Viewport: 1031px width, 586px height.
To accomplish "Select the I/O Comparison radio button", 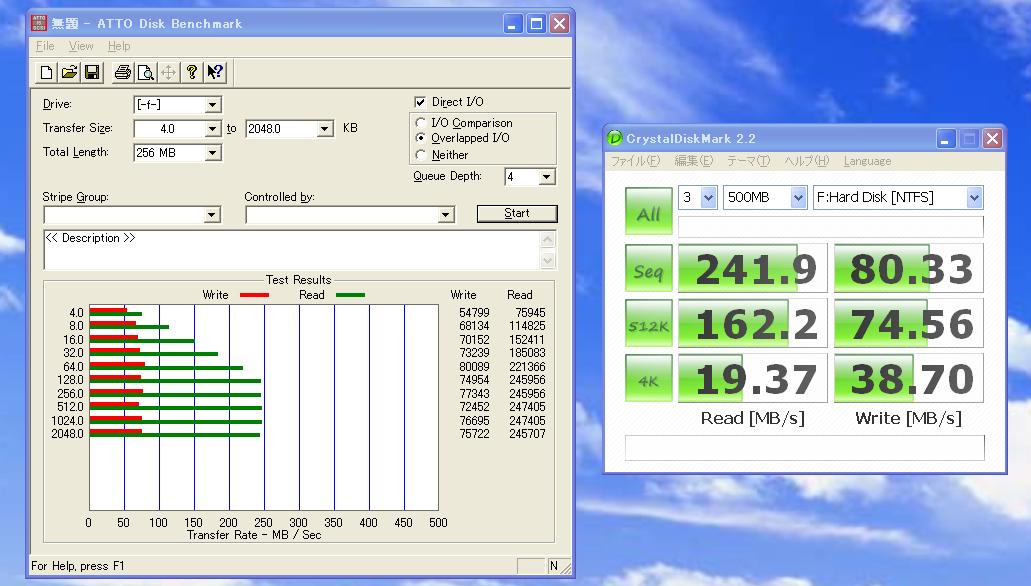I will click(x=421, y=123).
